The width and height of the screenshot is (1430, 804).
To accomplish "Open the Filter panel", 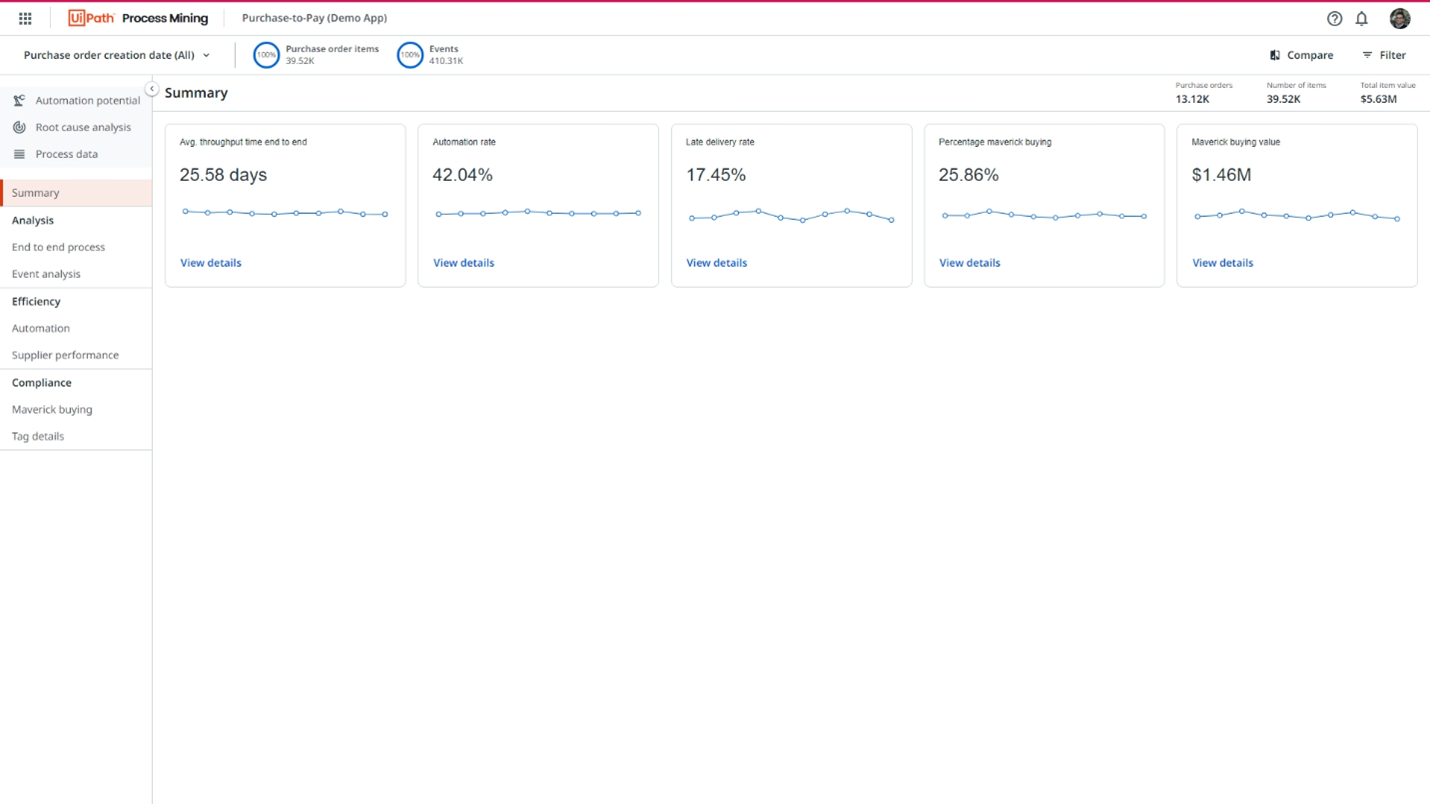I will point(1384,55).
